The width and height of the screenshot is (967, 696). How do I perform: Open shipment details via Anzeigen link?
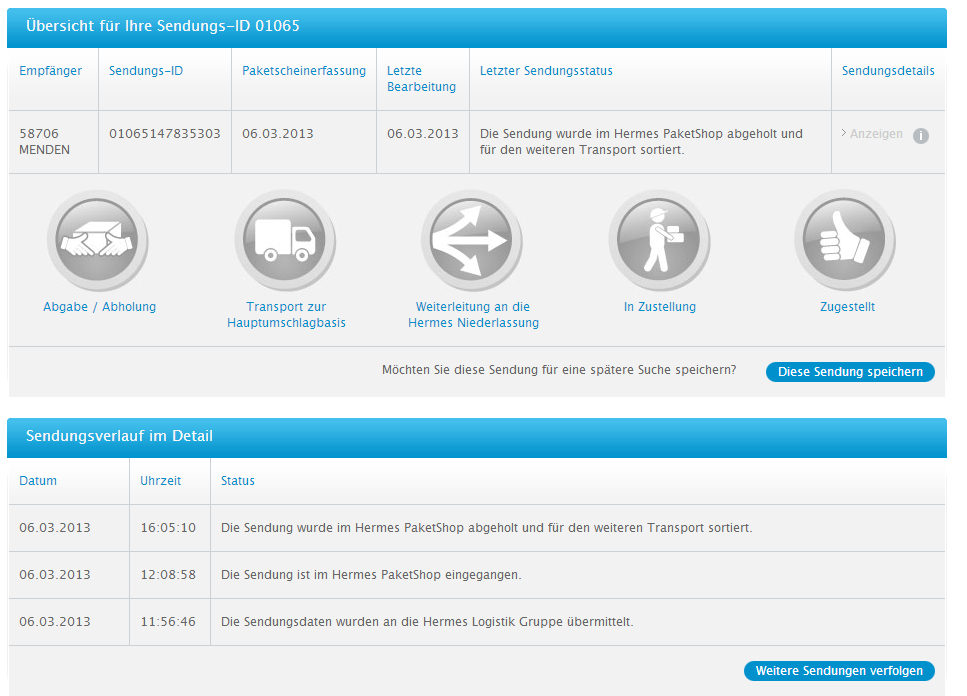[875, 134]
